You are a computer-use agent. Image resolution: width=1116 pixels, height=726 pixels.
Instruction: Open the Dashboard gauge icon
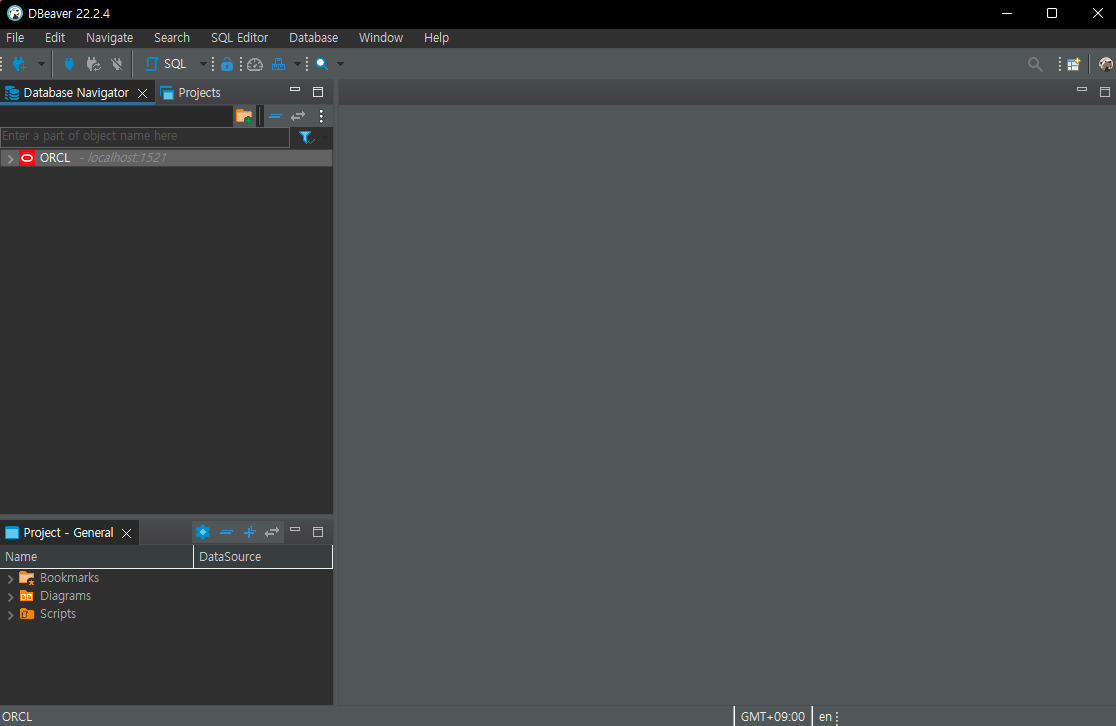255,64
